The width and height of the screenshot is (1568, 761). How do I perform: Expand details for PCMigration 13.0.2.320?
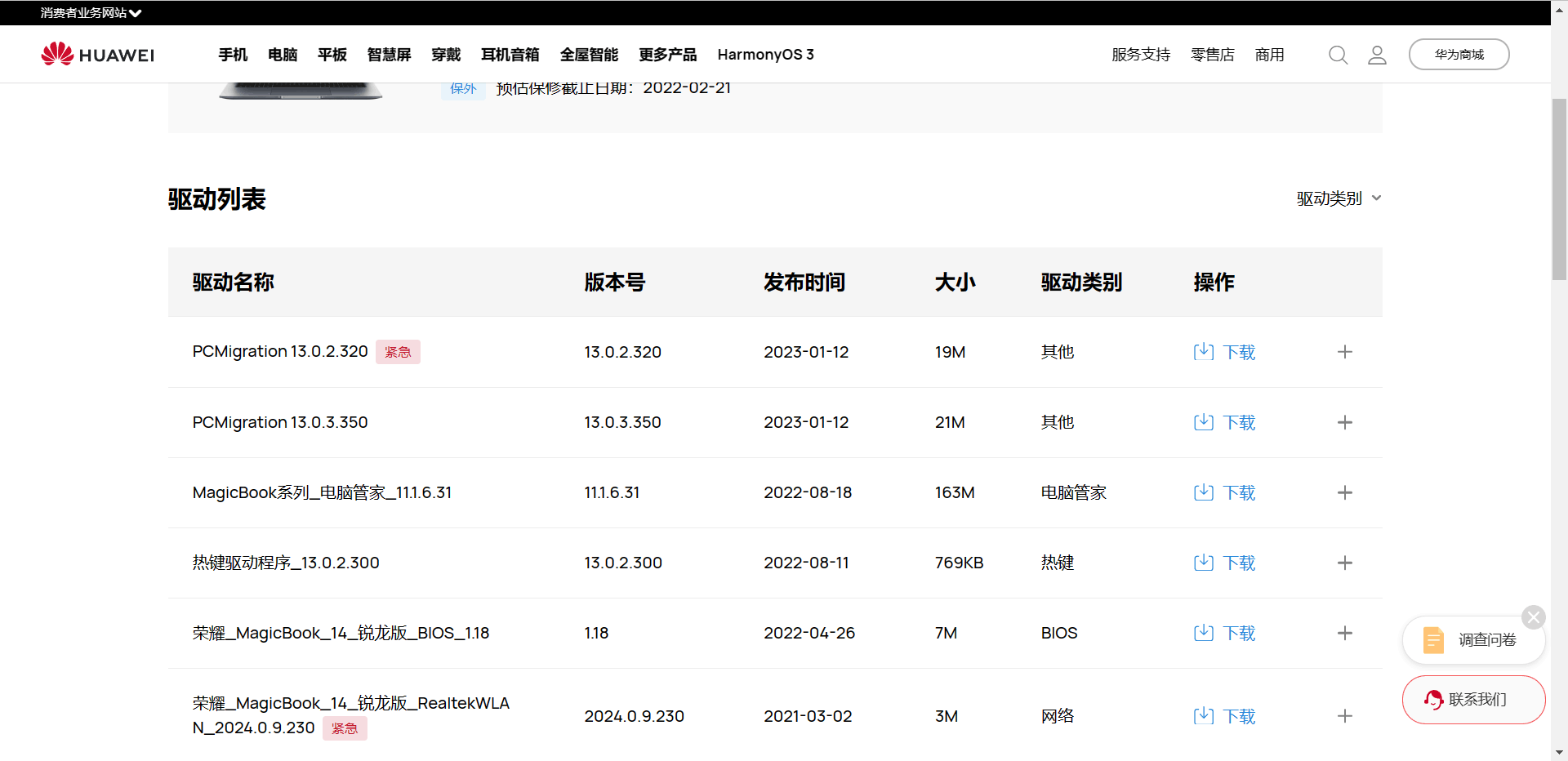tap(1345, 352)
